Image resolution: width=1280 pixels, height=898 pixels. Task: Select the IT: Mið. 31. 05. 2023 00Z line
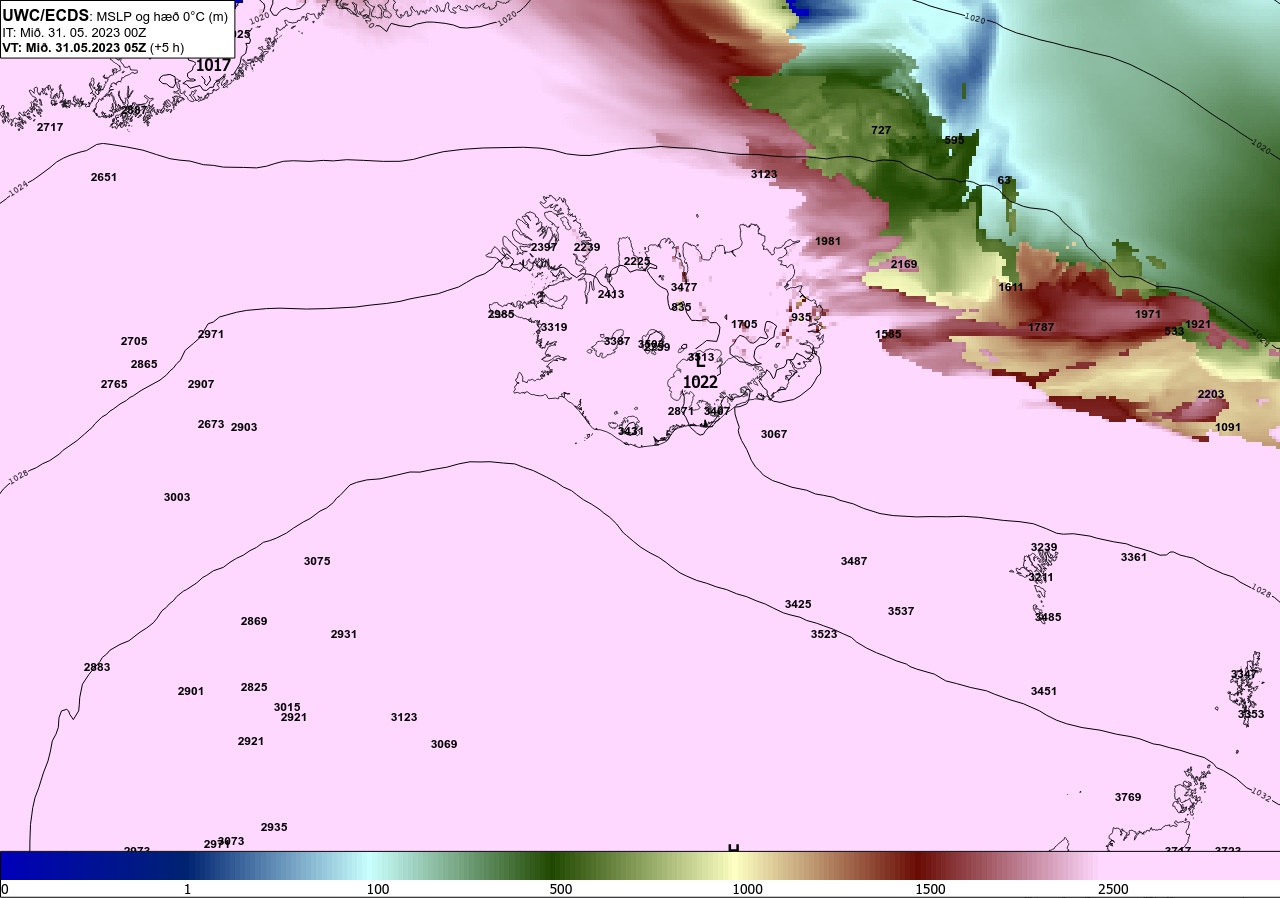(74, 32)
